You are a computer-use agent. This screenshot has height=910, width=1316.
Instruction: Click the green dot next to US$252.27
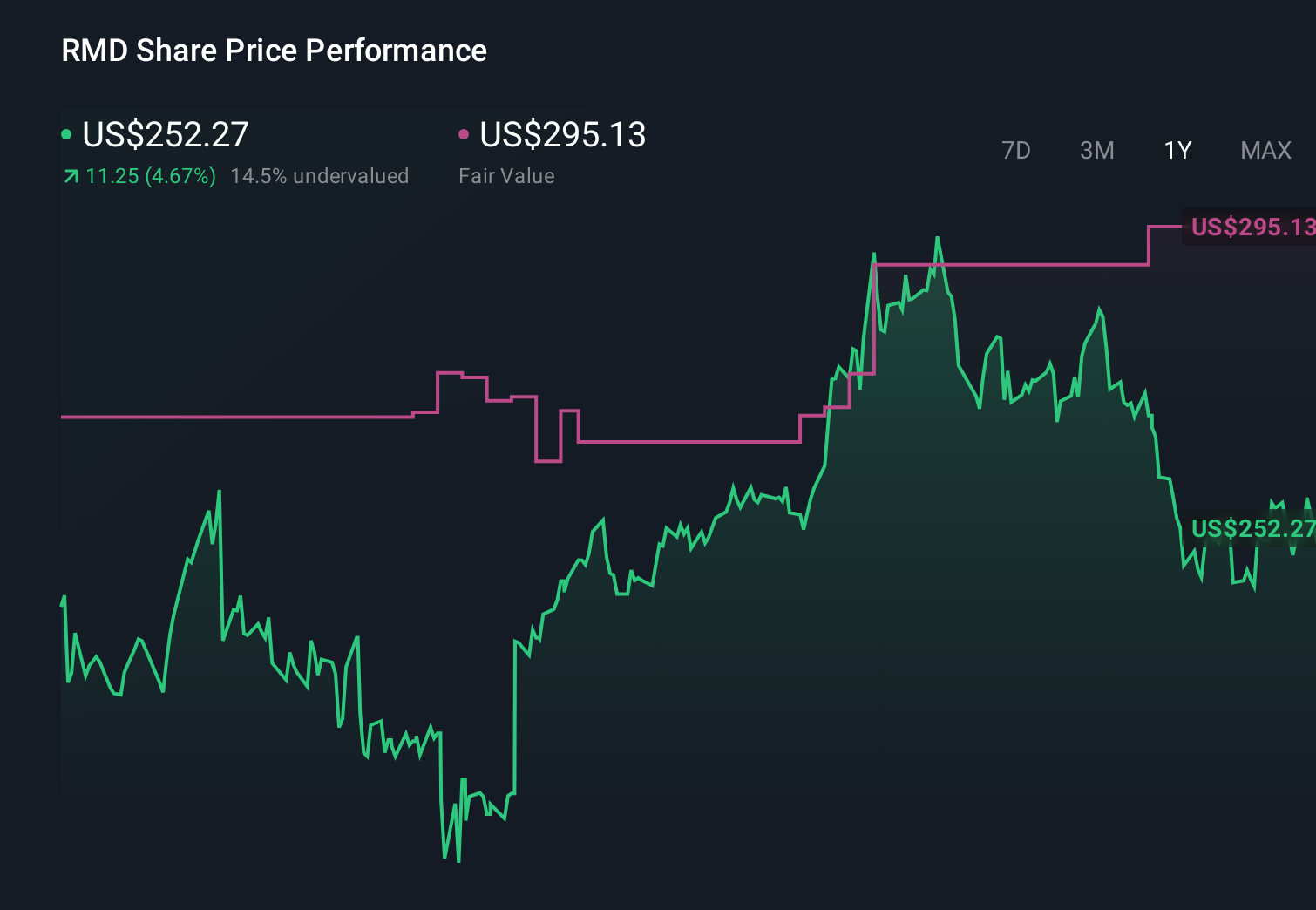point(66,134)
